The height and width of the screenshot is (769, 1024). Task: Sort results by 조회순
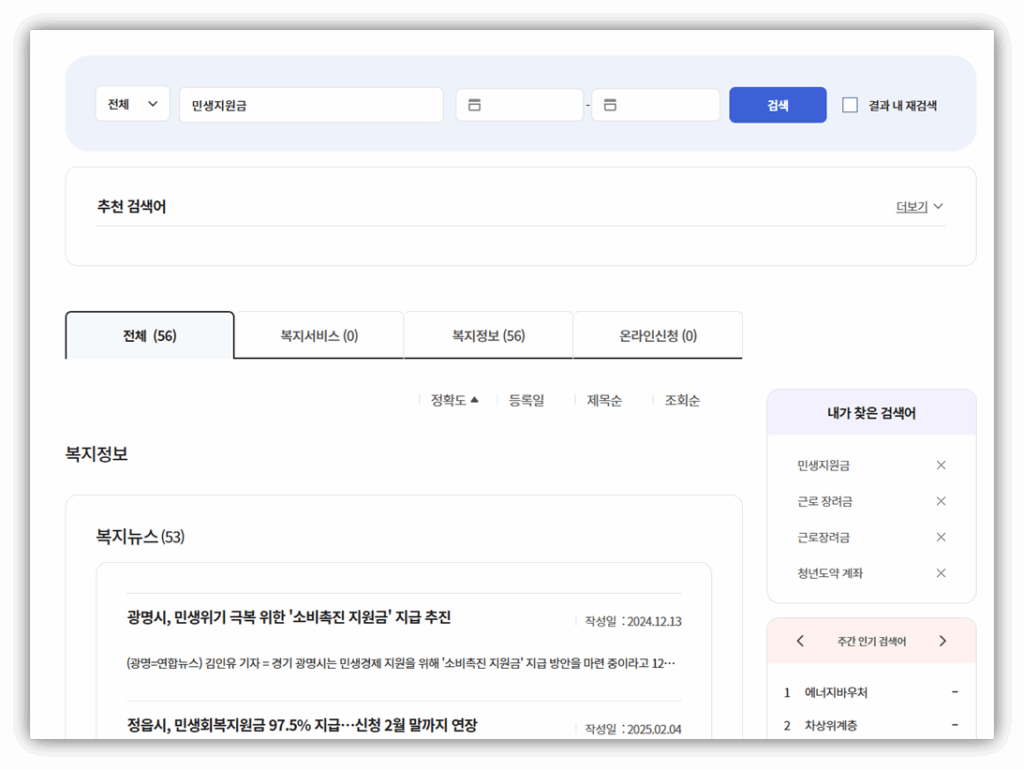(682, 400)
